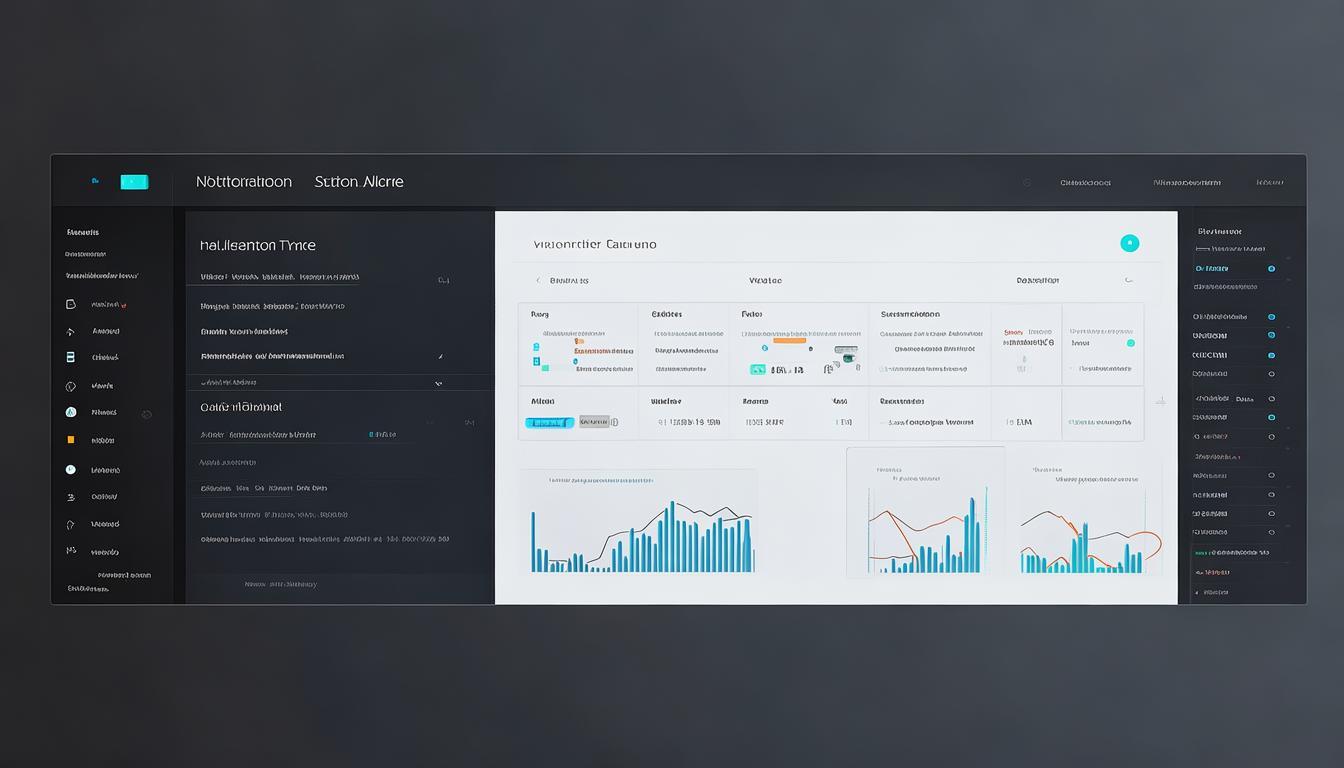1344x768 pixels.
Task: Click the orange slider bar in the dashboard card
Action: pos(789,340)
